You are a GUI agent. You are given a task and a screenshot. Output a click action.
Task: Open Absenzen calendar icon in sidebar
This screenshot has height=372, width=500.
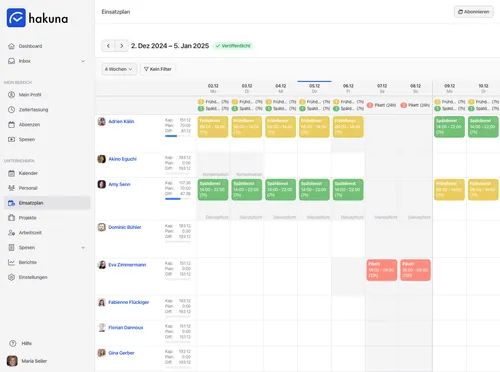11,125
